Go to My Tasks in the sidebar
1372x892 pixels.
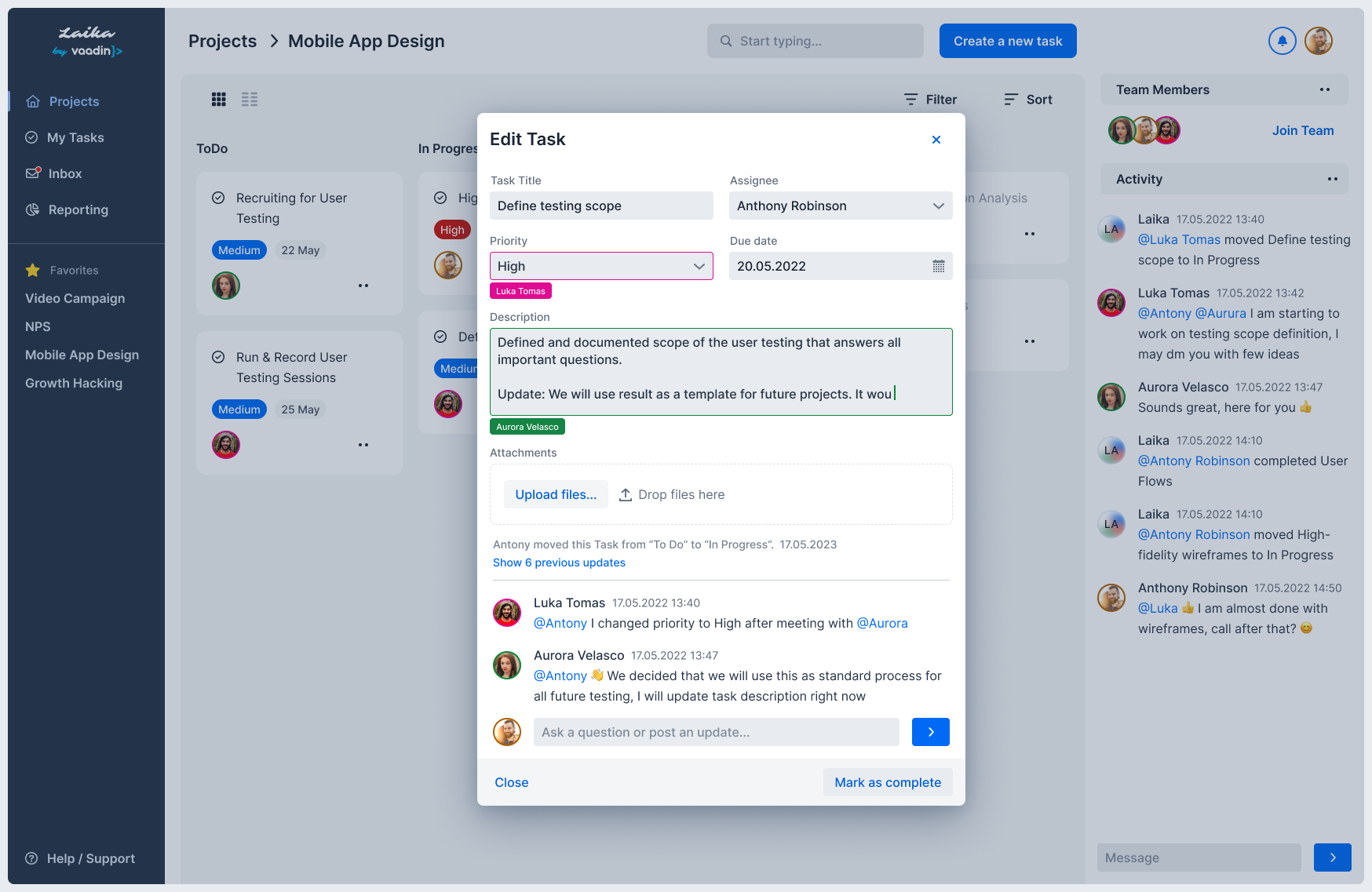[x=75, y=137]
